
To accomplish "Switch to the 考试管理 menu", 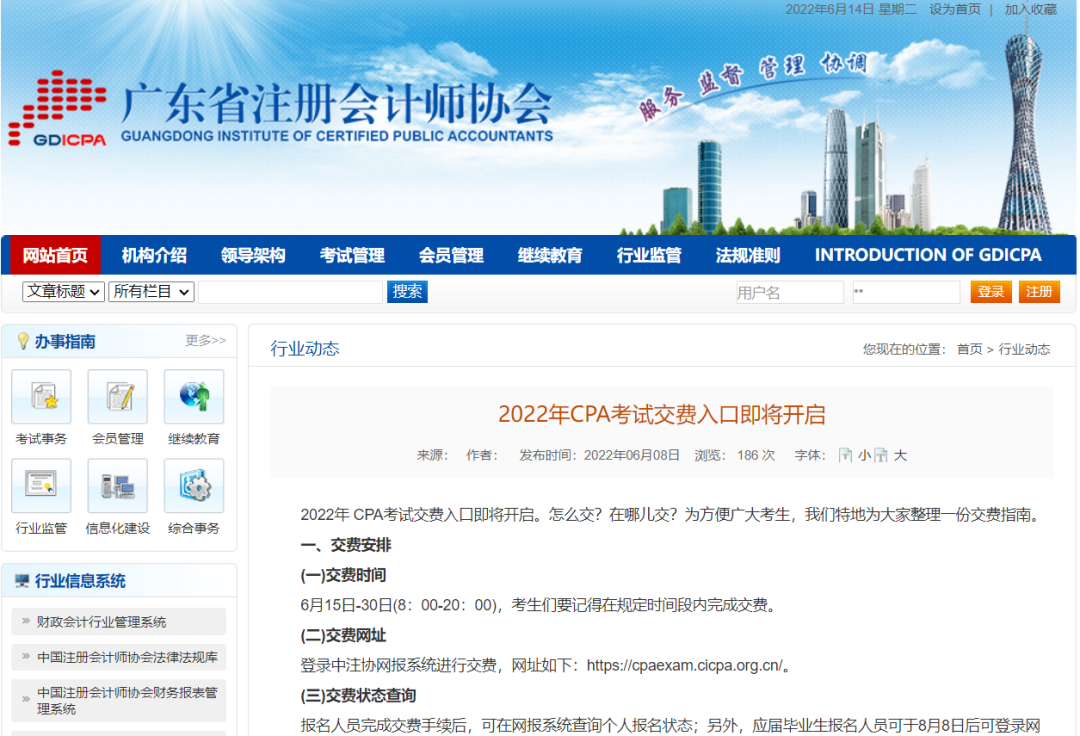I will (x=351, y=255).
